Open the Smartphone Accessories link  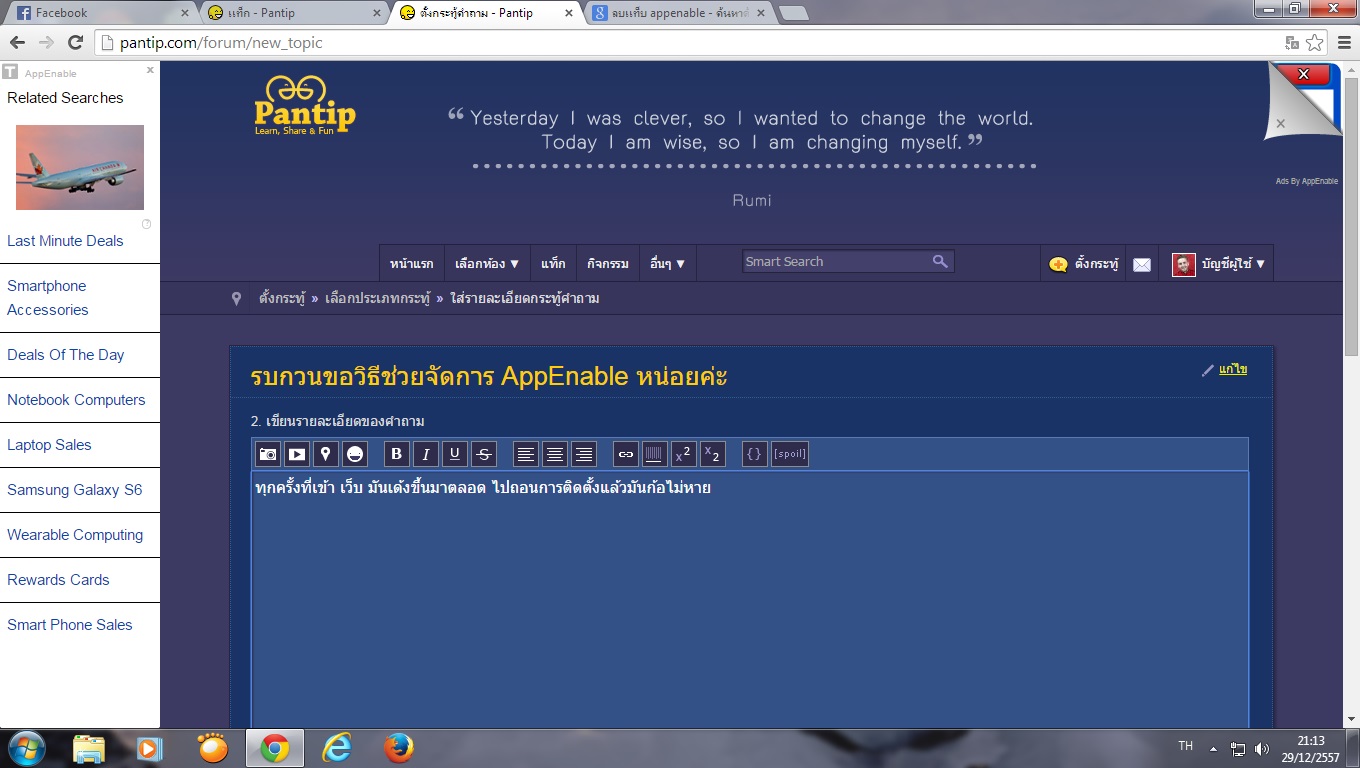coord(47,298)
